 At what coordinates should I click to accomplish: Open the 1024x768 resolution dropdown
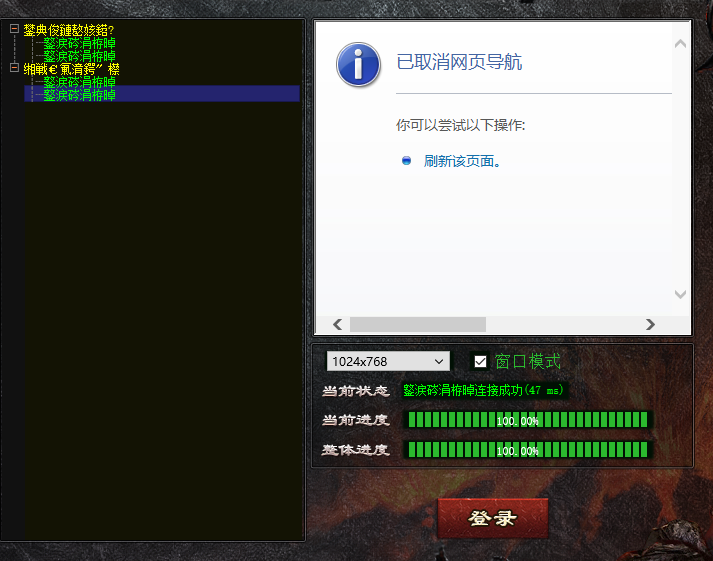(388, 361)
